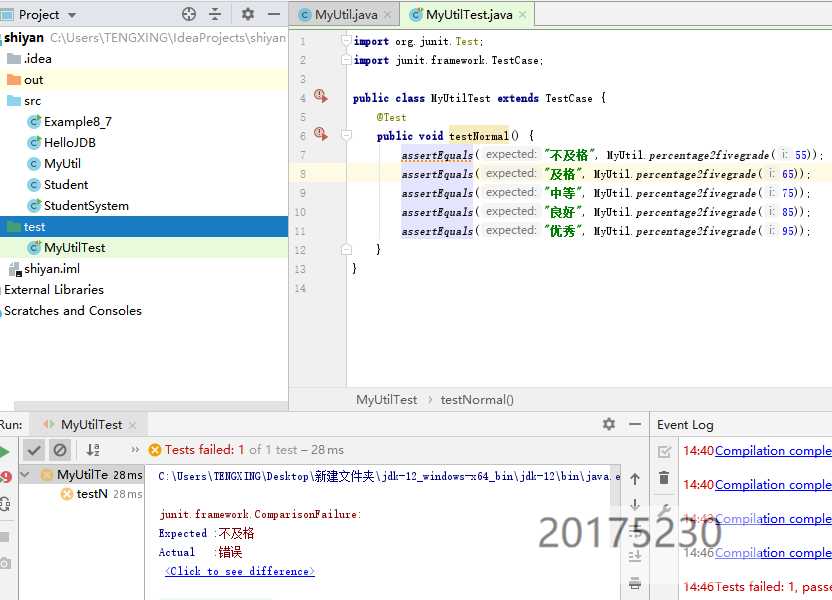Screen dimensions: 832x600
Task: Sort tests alphabetically
Action: [x=93, y=450]
